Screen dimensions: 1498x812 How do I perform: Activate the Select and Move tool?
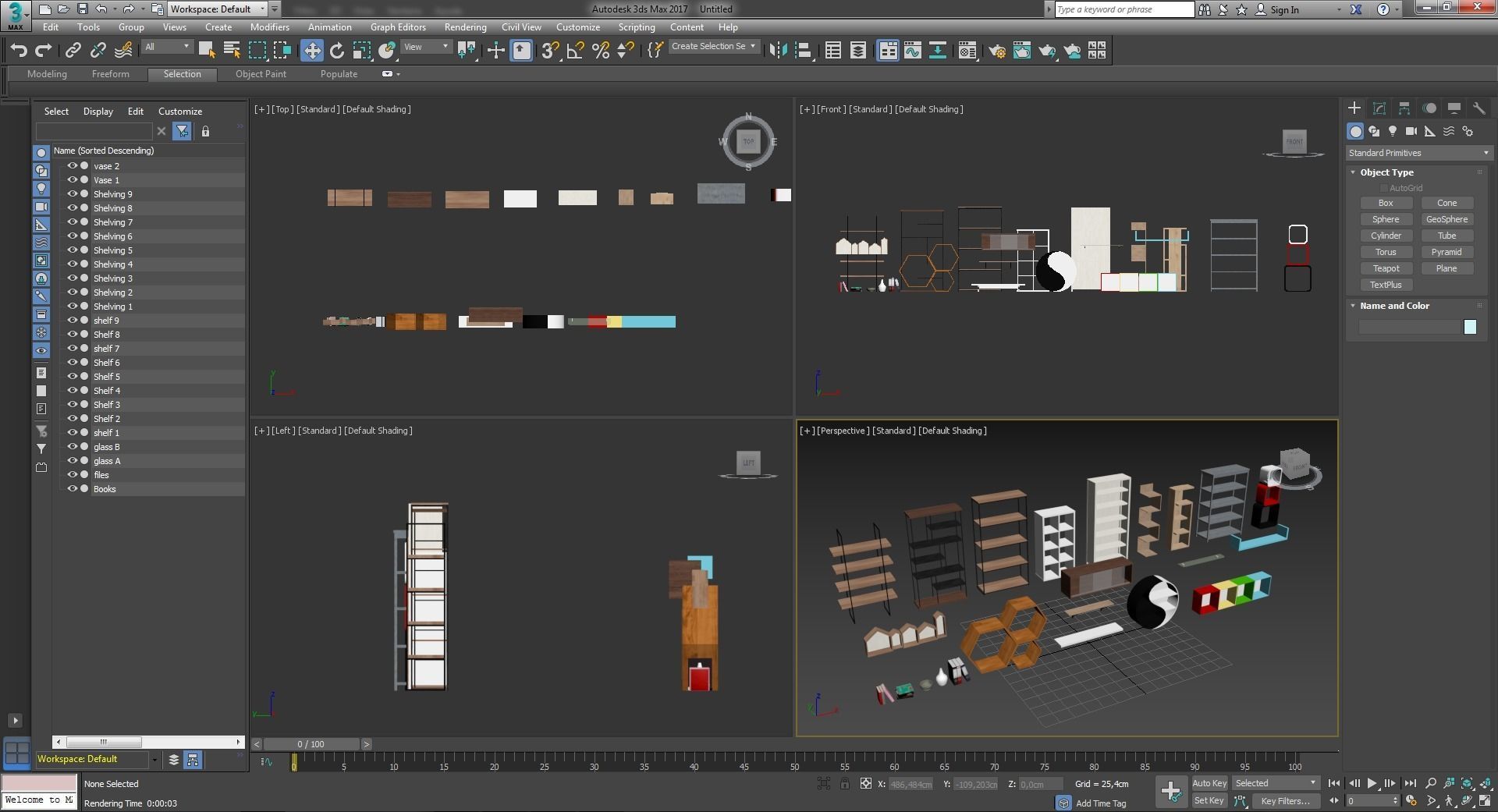pyautogui.click(x=312, y=51)
